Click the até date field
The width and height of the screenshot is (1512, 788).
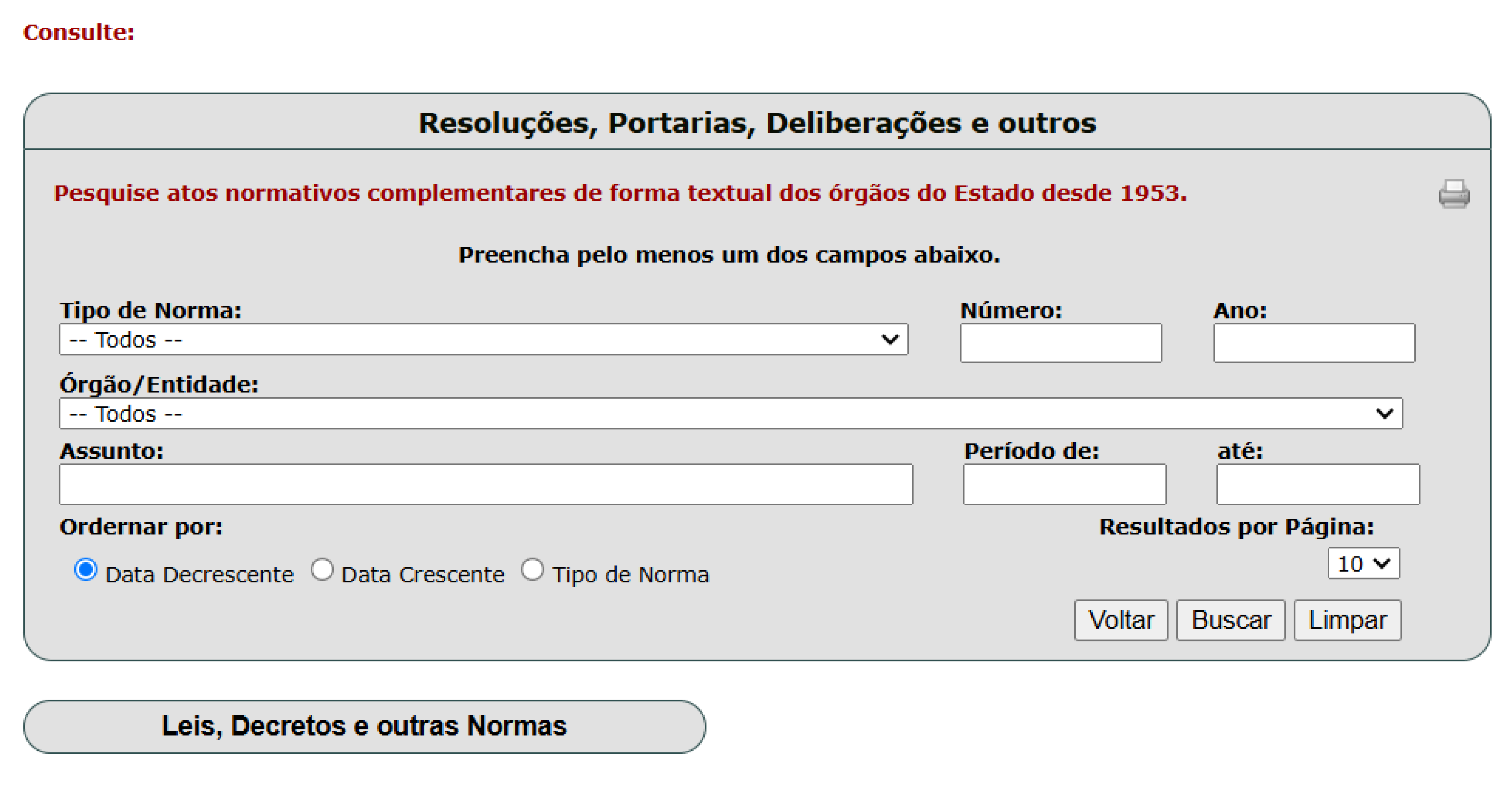click(x=1317, y=485)
